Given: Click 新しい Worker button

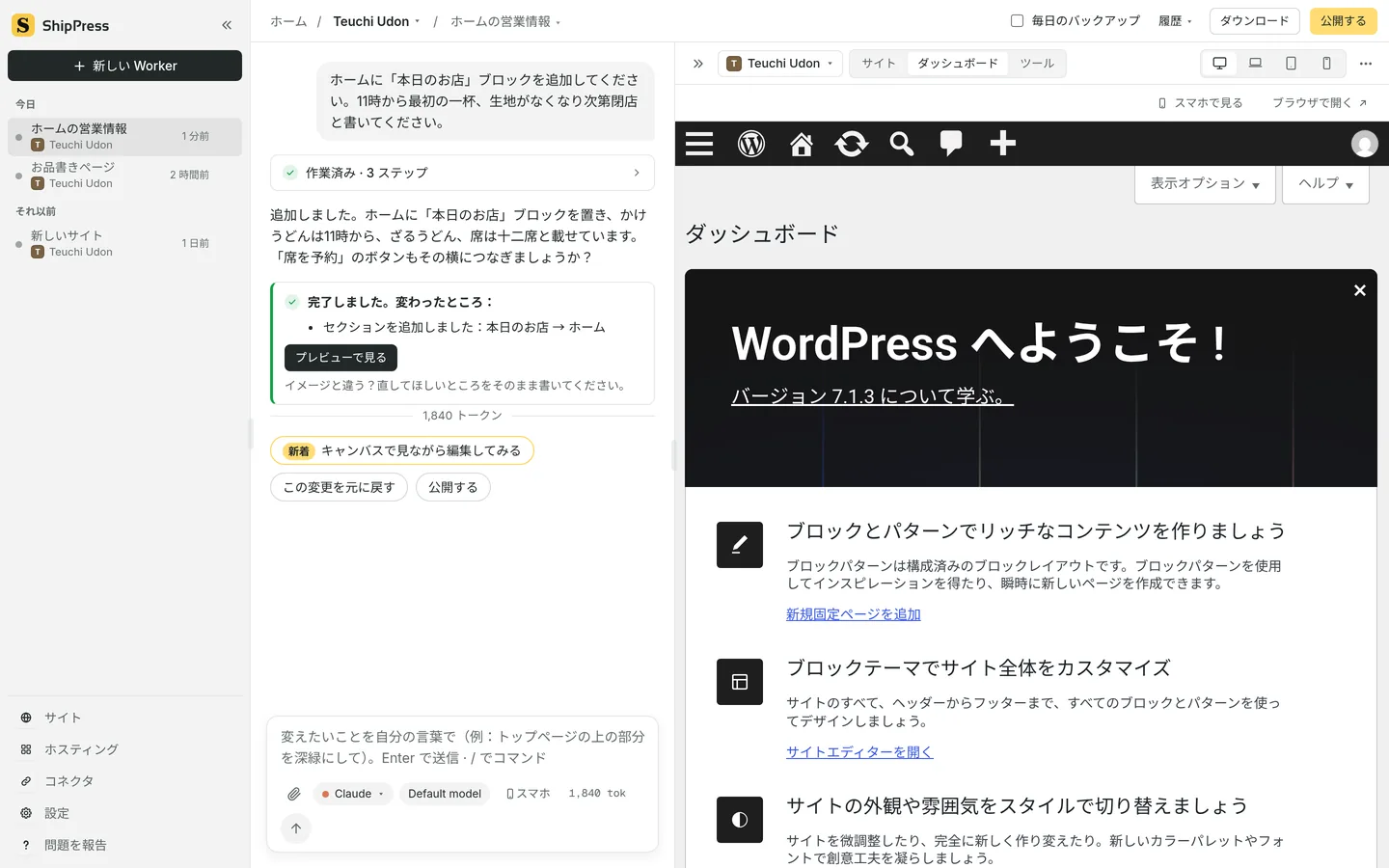Looking at the screenshot, I should click(x=124, y=66).
